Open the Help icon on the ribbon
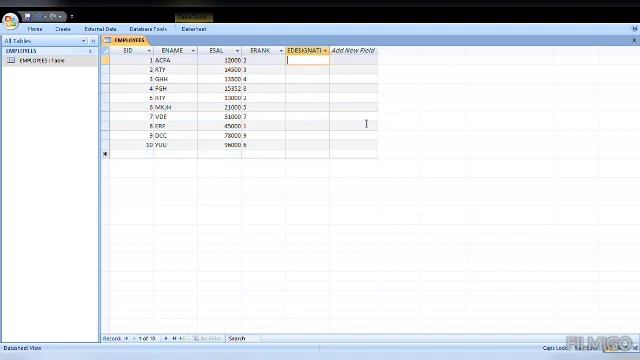 [x=635, y=29]
